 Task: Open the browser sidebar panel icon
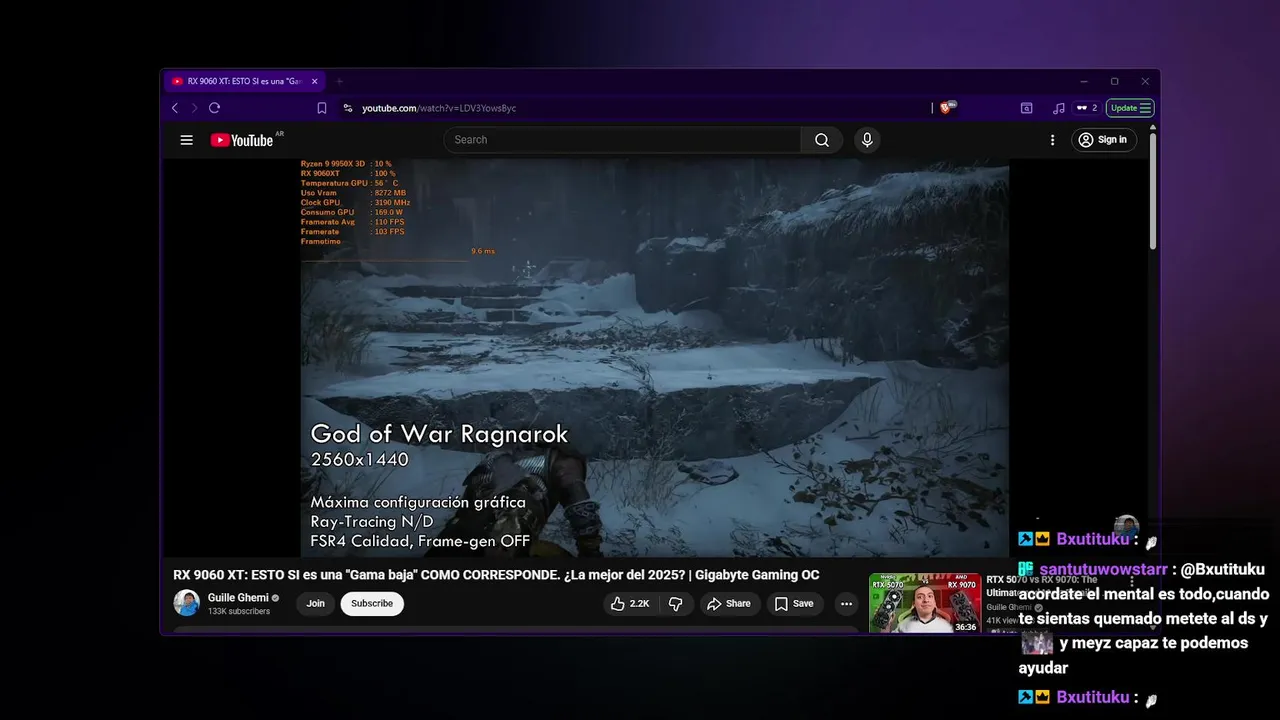pyautogui.click(x=1026, y=108)
